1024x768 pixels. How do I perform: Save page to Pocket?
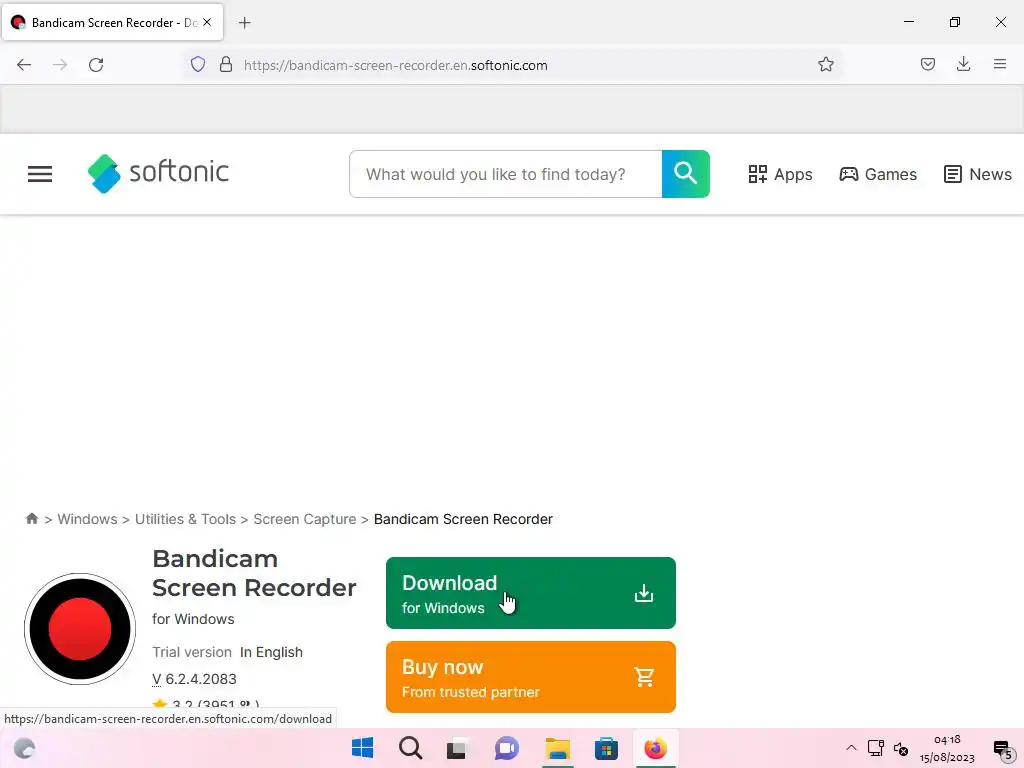[x=927, y=64]
